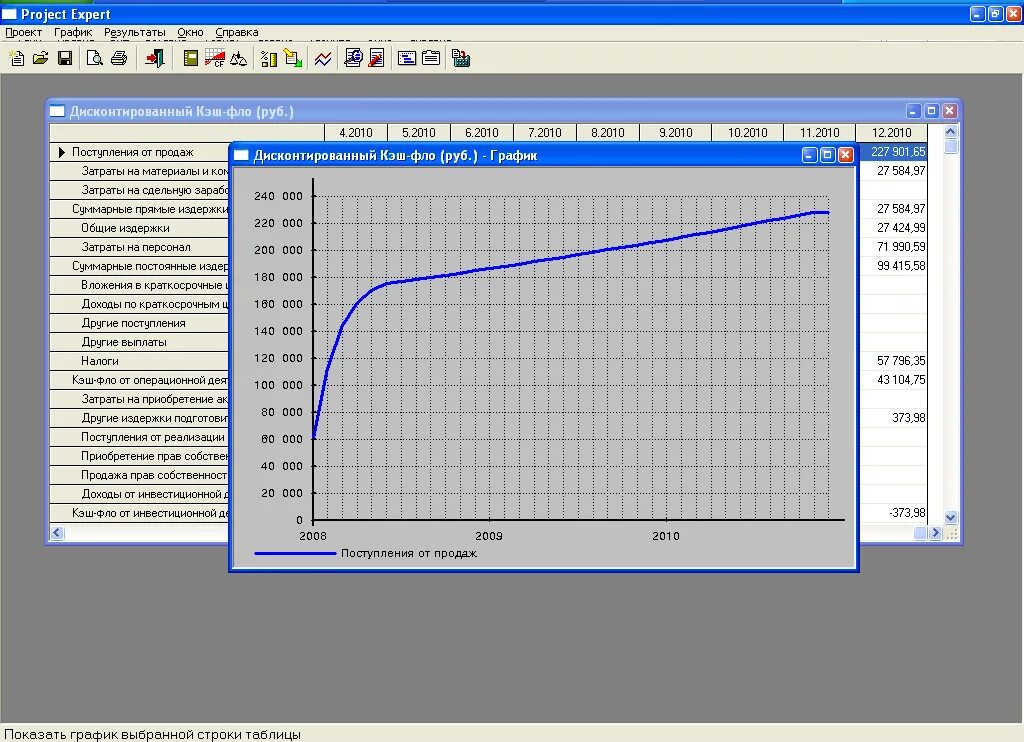Image resolution: width=1024 pixels, height=742 pixels.
Task: Click the 11.2010 column header
Action: click(x=820, y=133)
